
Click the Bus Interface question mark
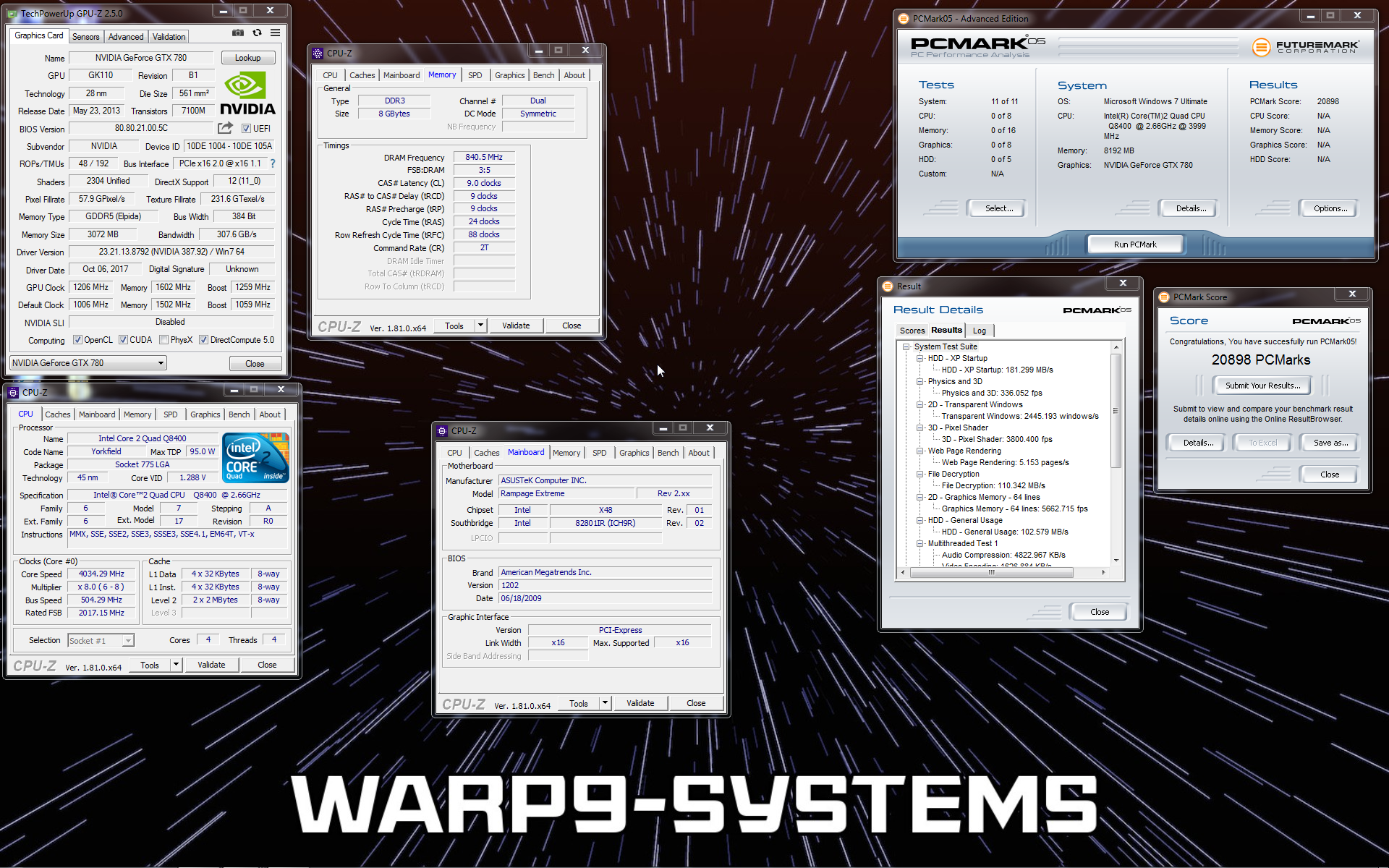tap(273, 163)
